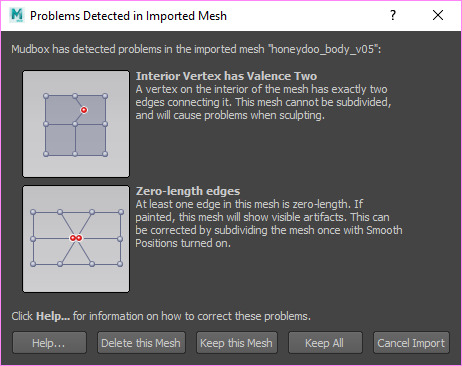The height and width of the screenshot is (366, 462).
Task: Click the 'Click Help... for information' instruction text
Action: click(x=161, y=316)
